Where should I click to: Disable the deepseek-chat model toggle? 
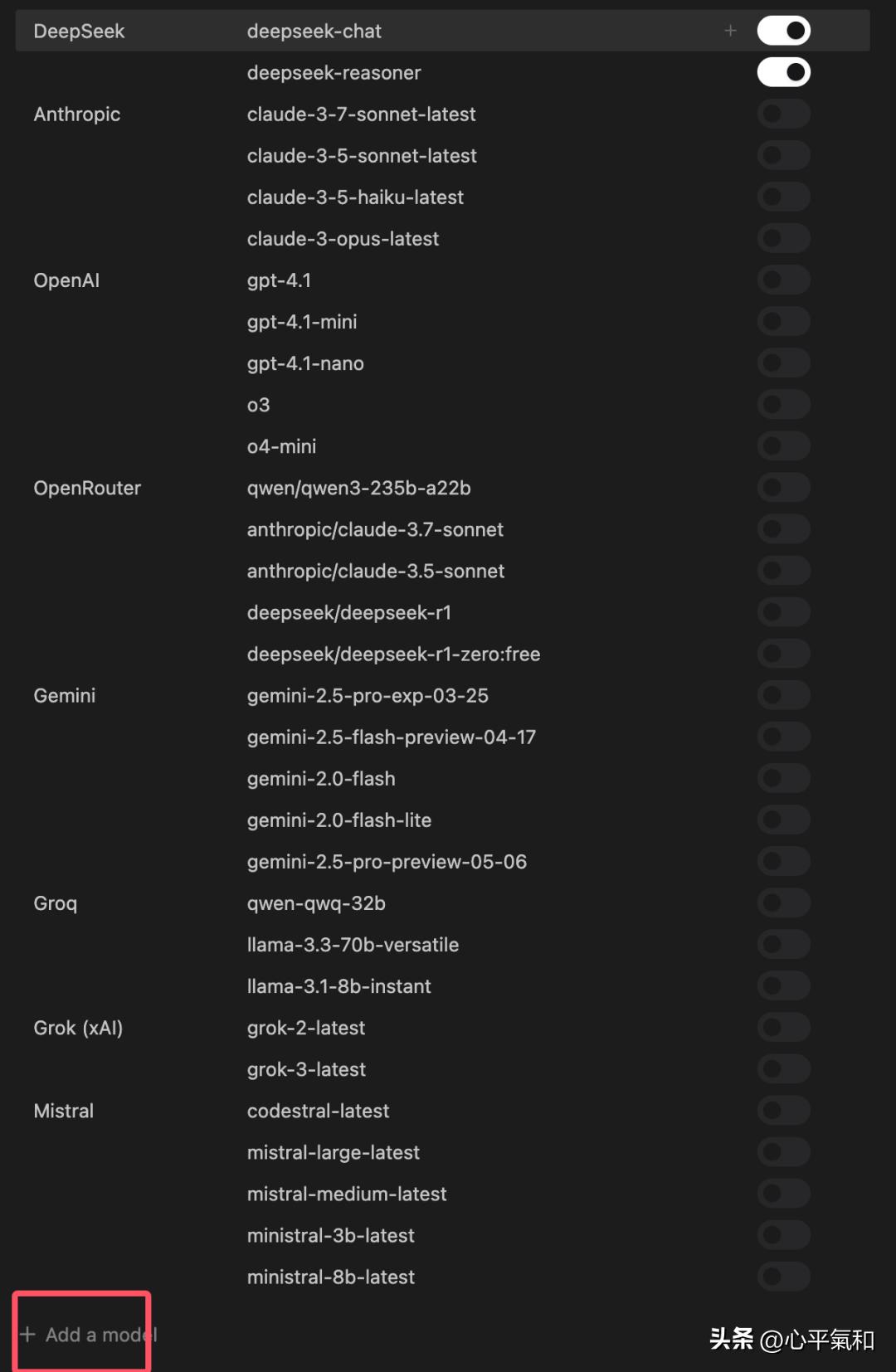pos(783,30)
